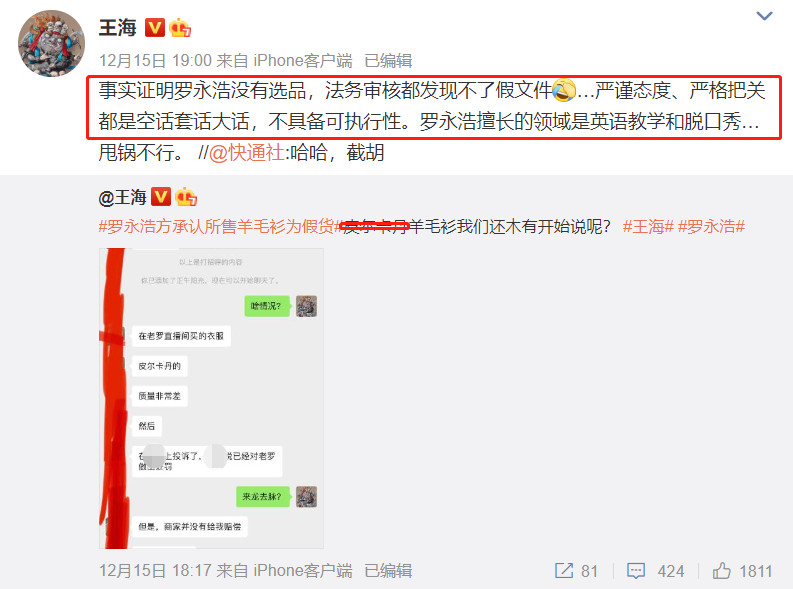Click the repost share icon
The width and height of the screenshot is (793, 589).
[x=563, y=571]
